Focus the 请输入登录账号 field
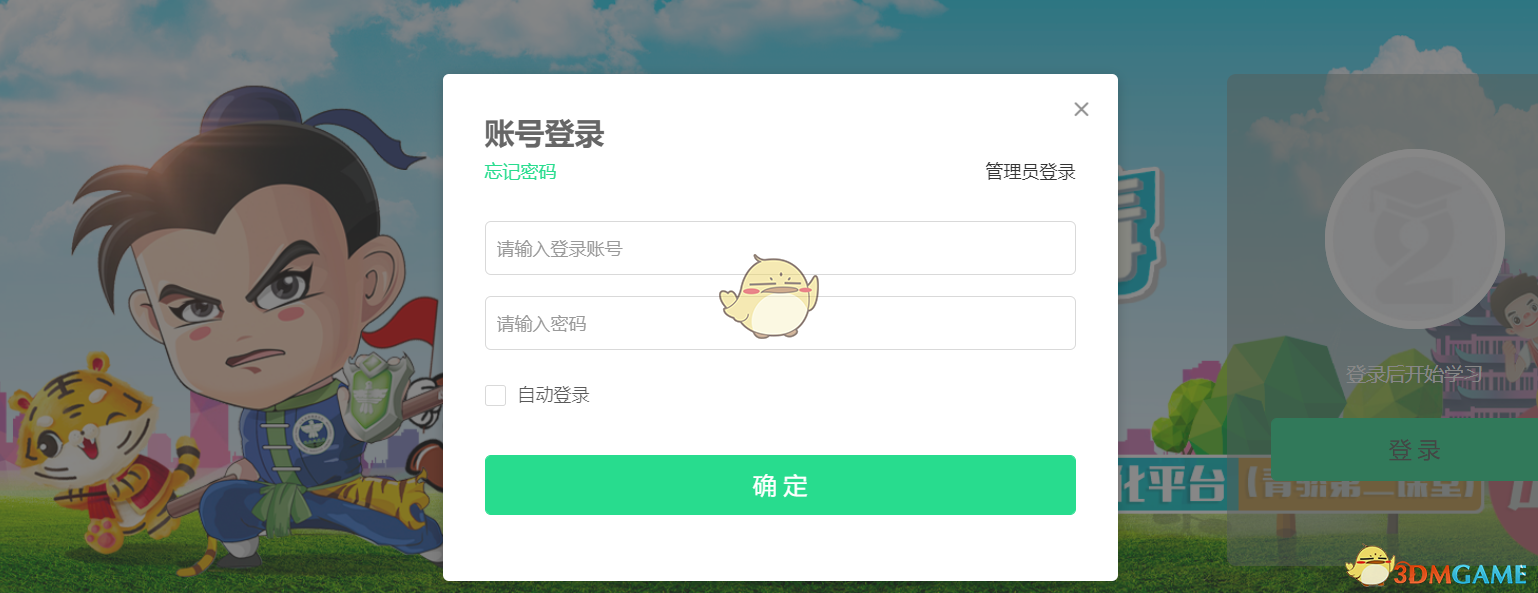Viewport: 1538px width, 593px height. click(780, 248)
